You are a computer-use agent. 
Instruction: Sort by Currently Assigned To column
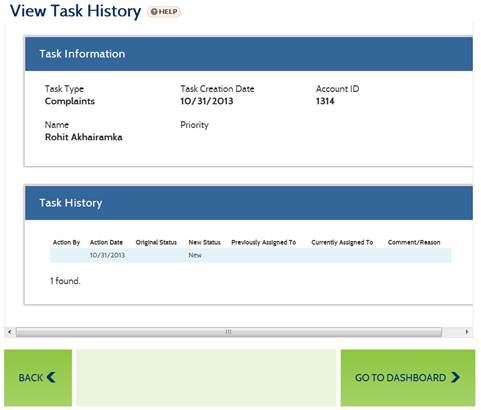click(342, 242)
